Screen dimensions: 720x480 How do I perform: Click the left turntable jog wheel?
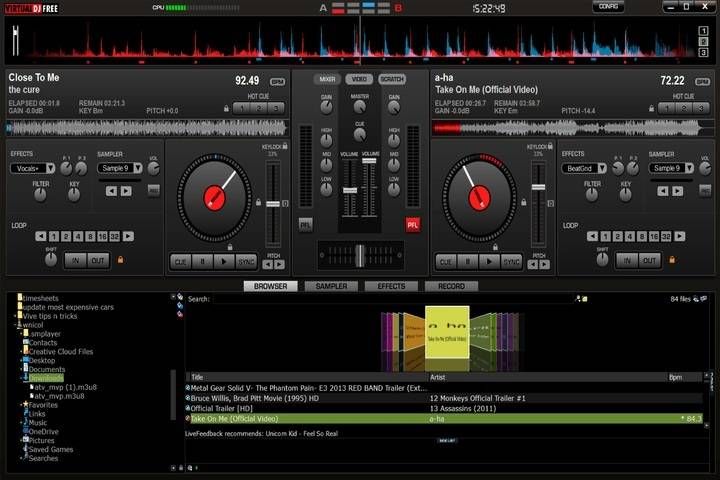[214, 198]
